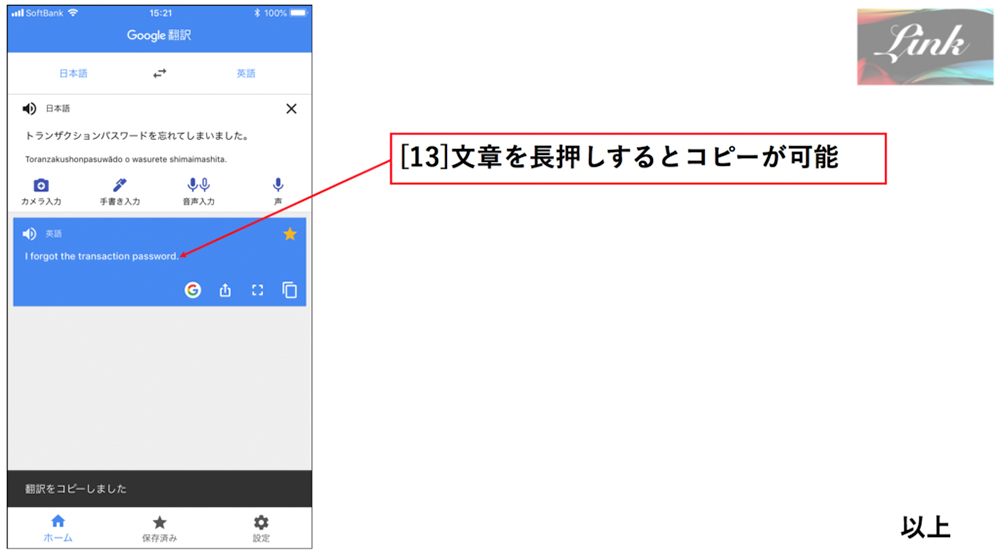Image resolution: width=1000 pixels, height=556 pixels.
Task: Tap the translated text 'I forgot the transaction password.'
Action: (102, 256)
